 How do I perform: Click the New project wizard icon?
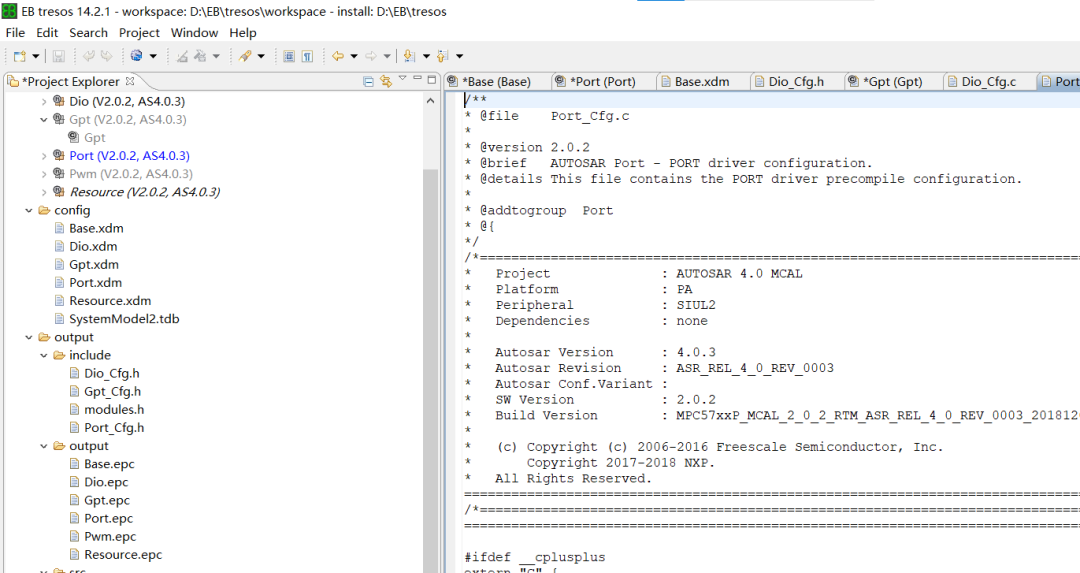point(20,57)
